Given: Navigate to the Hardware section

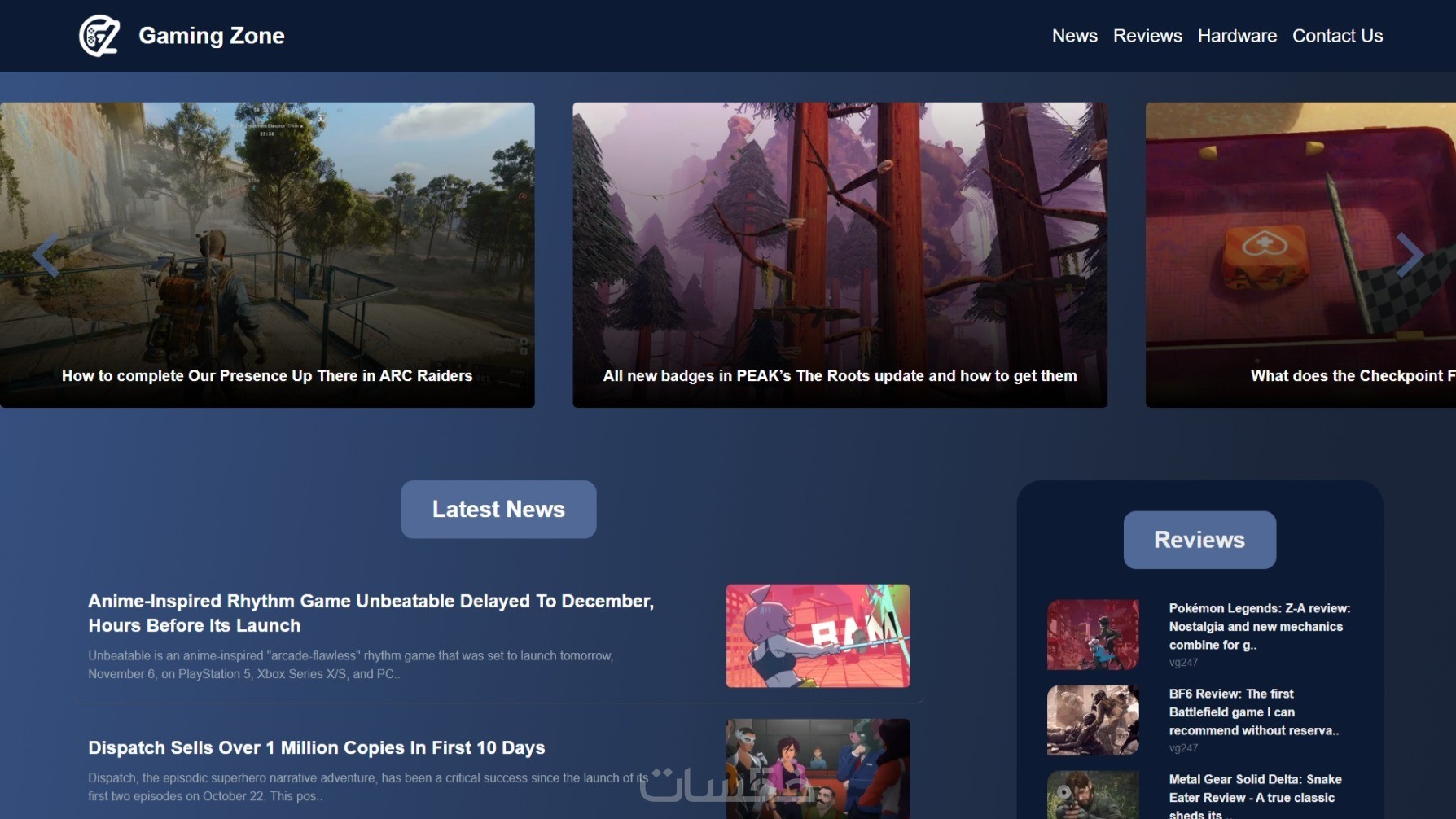Looking at the screenshot, I should [1237, 36].
